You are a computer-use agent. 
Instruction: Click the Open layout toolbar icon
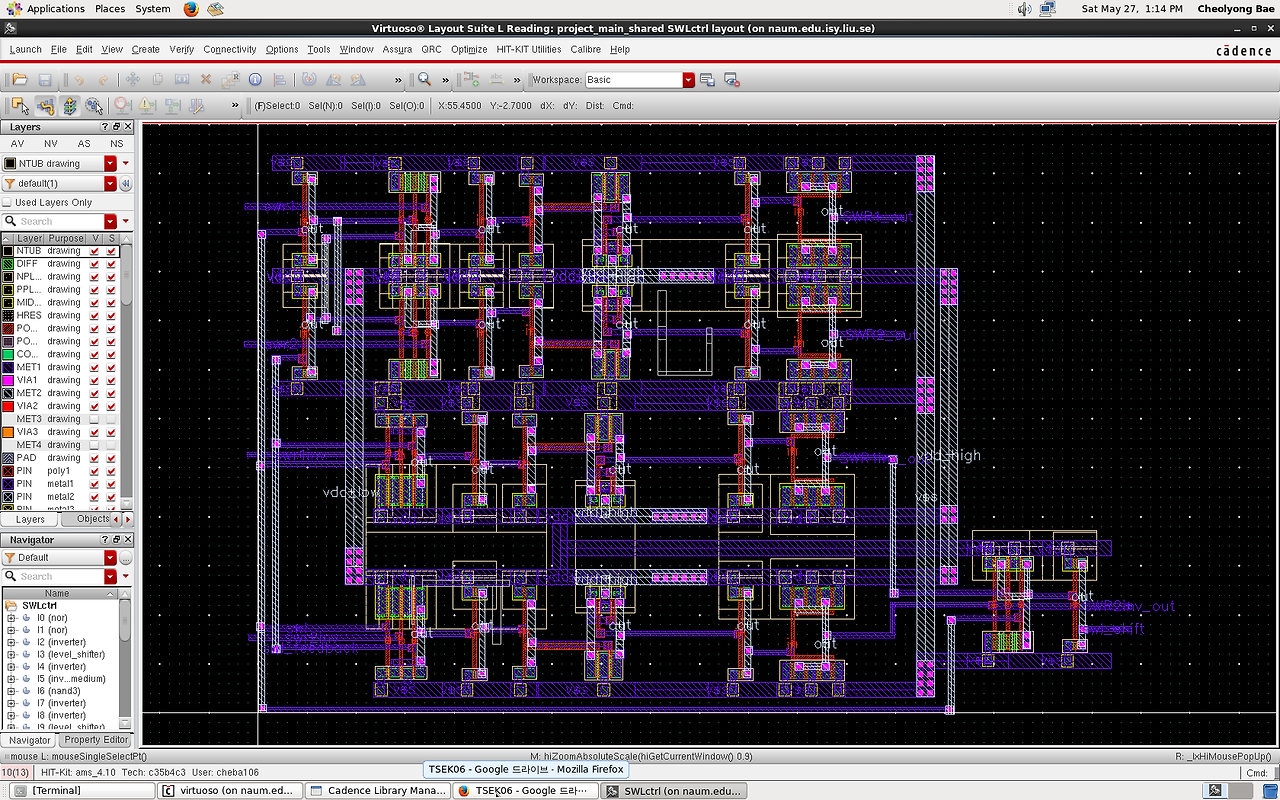click(22, 79)
